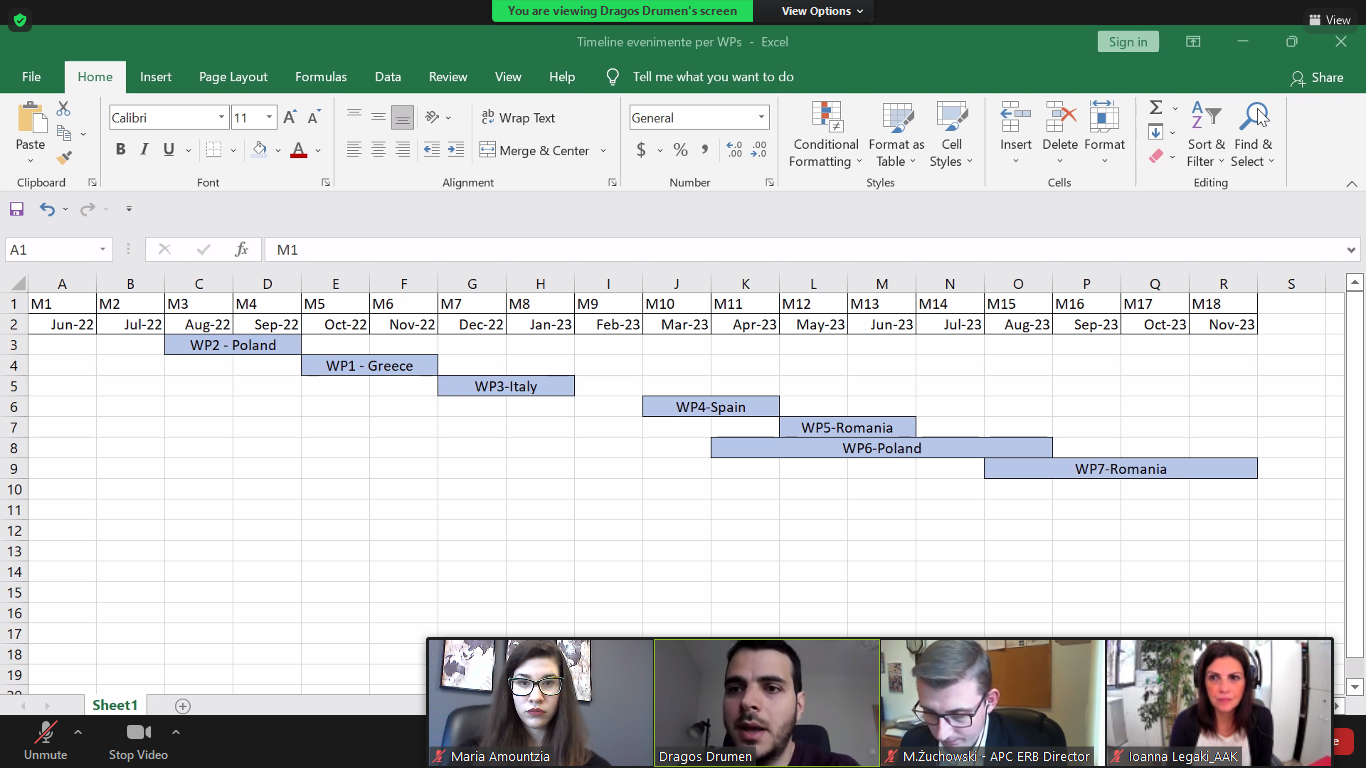
Task: Click the insert function fx icon
Action: 241,250
